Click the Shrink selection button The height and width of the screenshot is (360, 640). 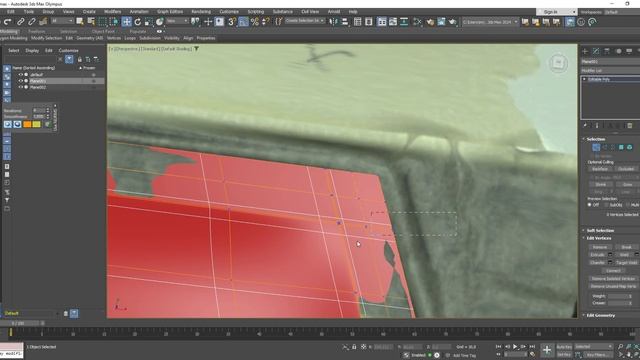pyautogui.click(x=600, y=184)
